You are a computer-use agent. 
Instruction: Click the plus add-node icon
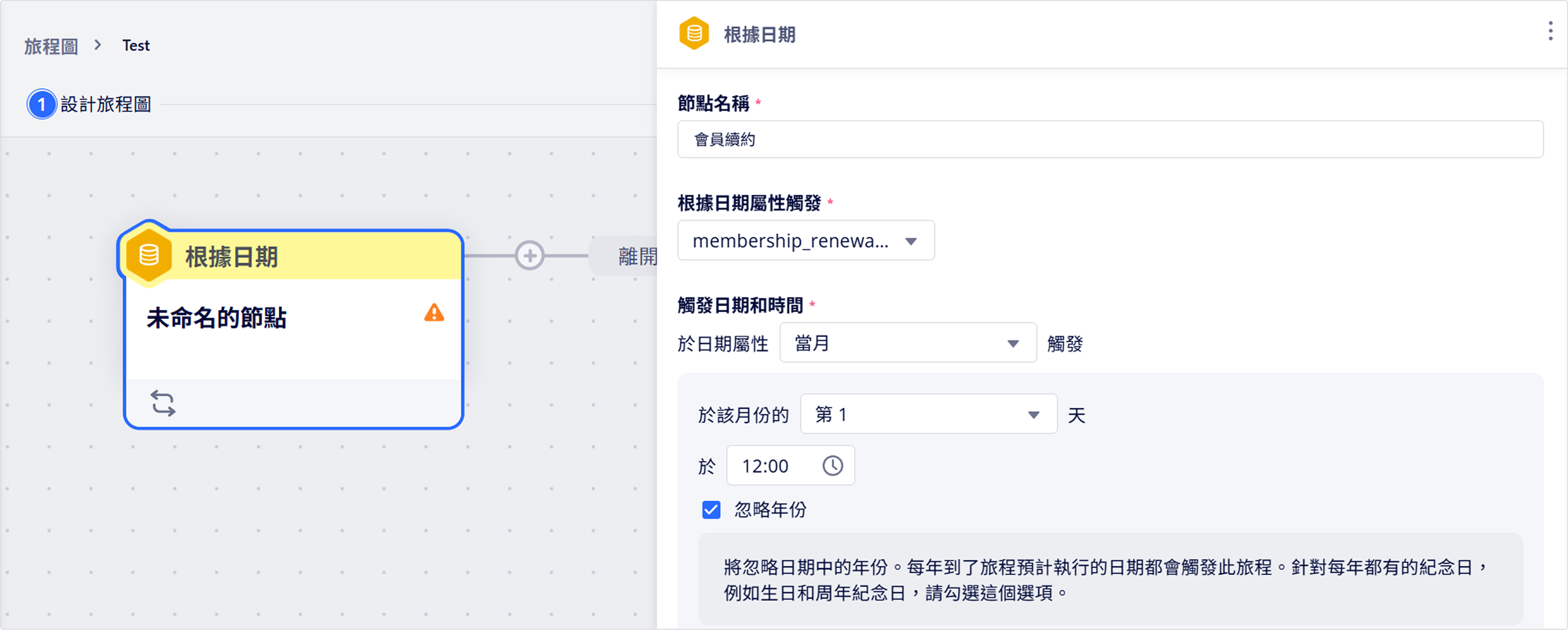[x=530, y=255]
